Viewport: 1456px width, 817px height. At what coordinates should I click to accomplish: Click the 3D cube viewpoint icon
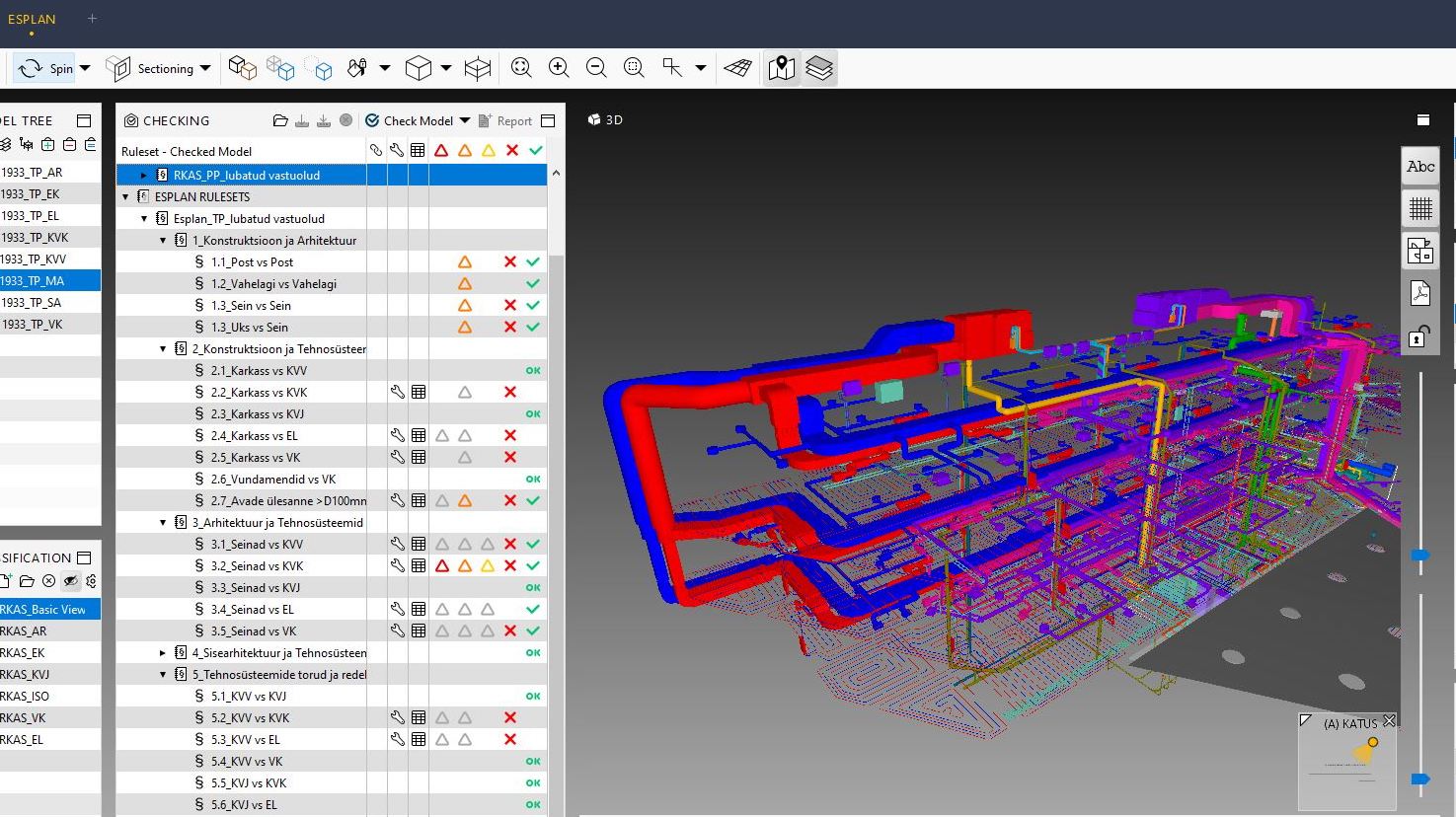tap(419, 68)
